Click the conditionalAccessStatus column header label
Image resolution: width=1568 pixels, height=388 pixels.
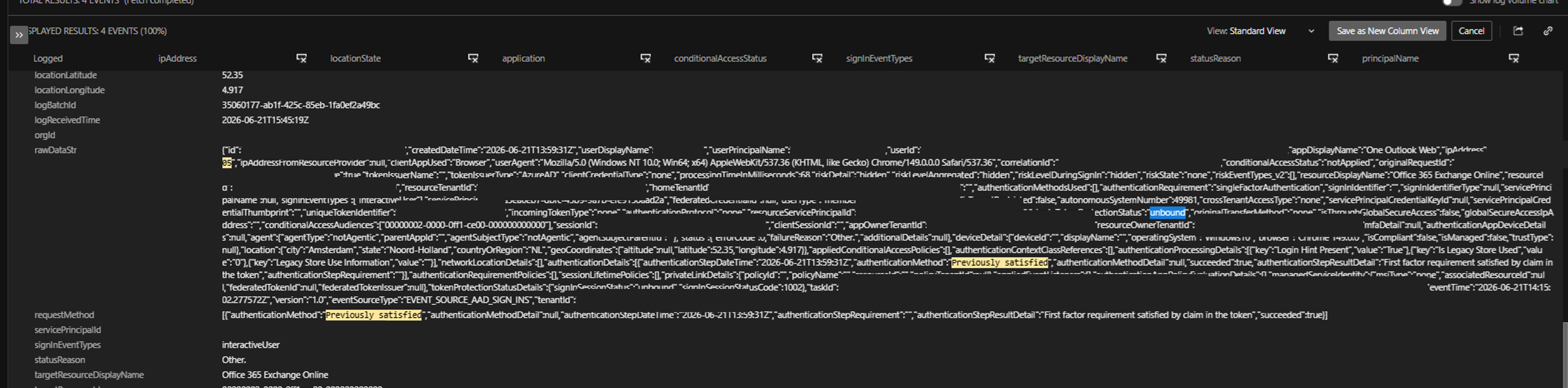[720, 59]
